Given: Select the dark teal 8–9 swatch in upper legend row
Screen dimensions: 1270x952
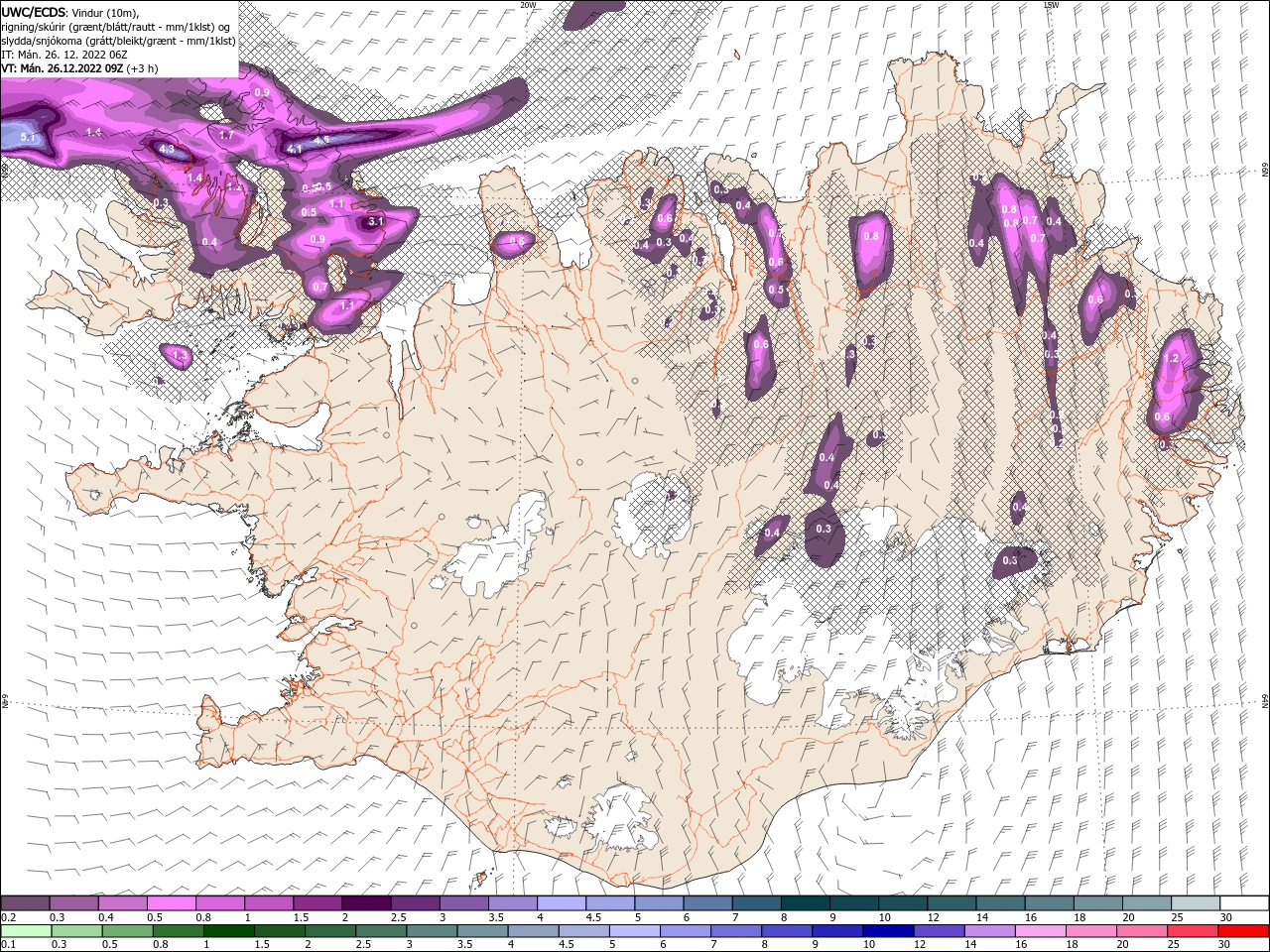Looking at the screenshot, I should (x=806, y=903).
